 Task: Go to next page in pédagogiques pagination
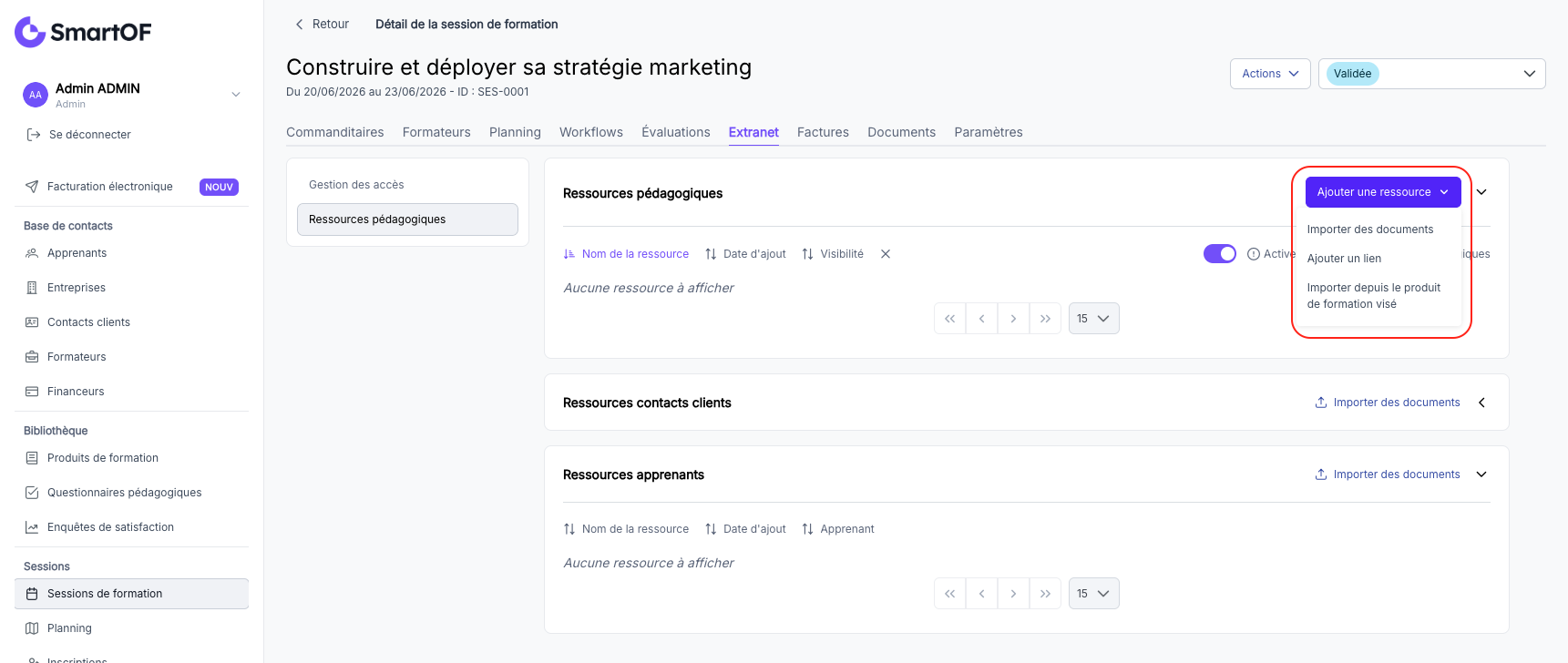(x=1013, y=319)
